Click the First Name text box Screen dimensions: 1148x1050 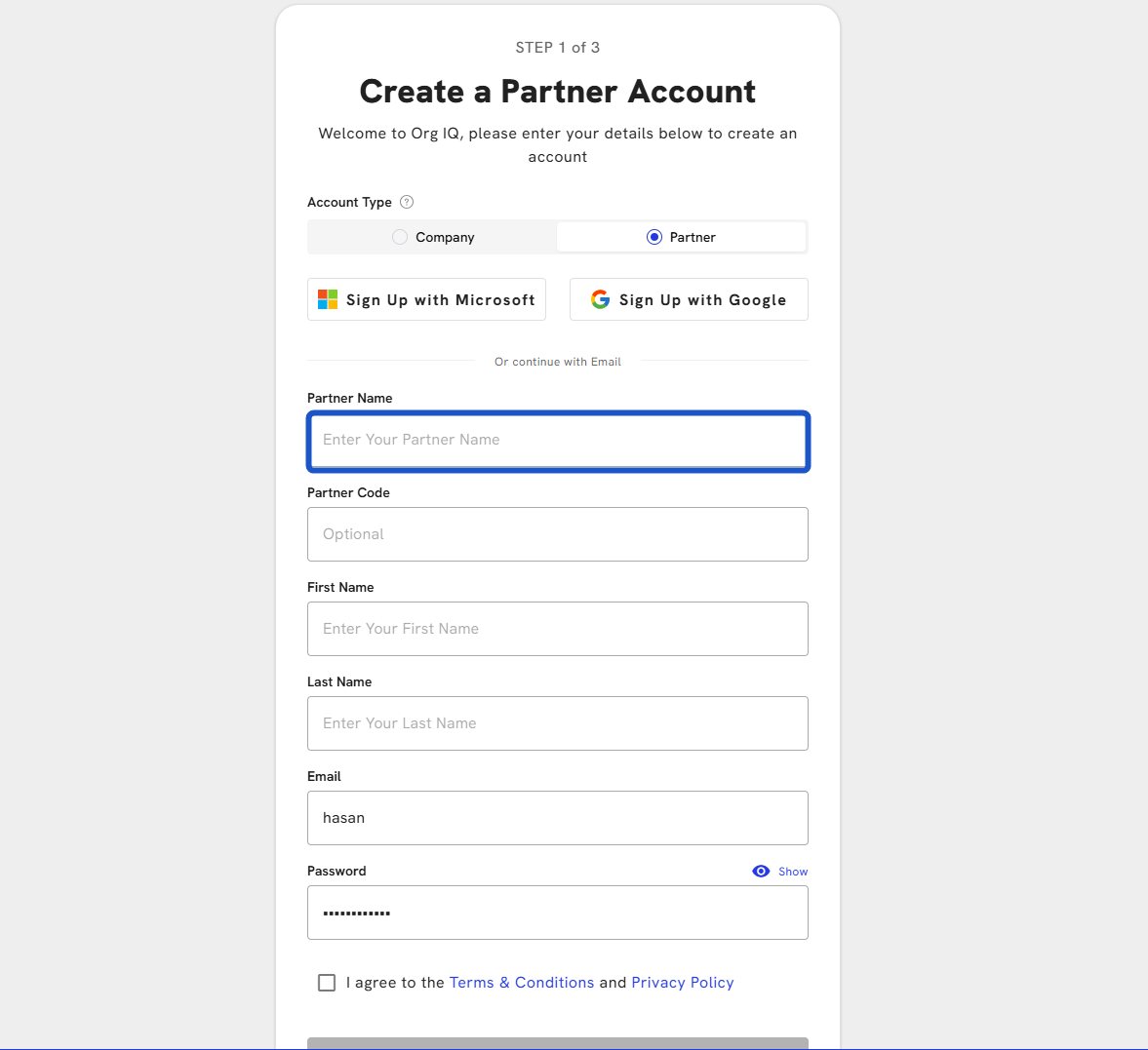tap(558, 629)
